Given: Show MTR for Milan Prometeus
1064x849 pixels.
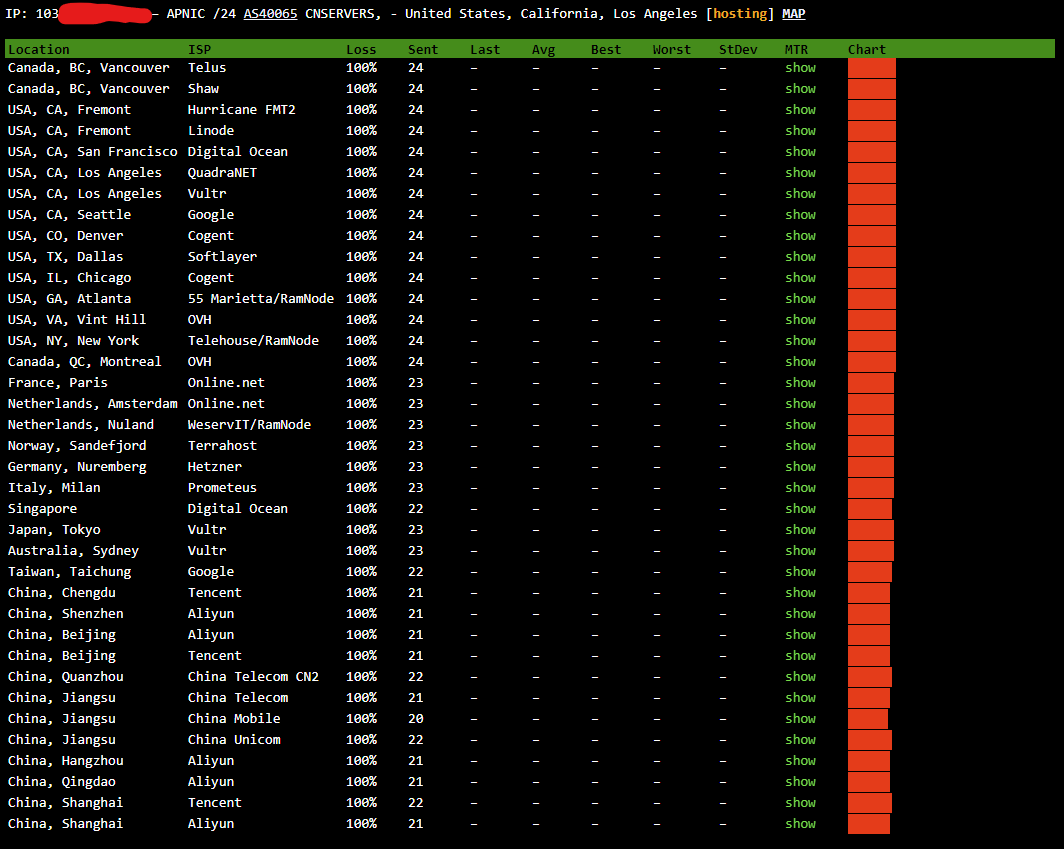Looking at the screenshot, I should 801,489.
